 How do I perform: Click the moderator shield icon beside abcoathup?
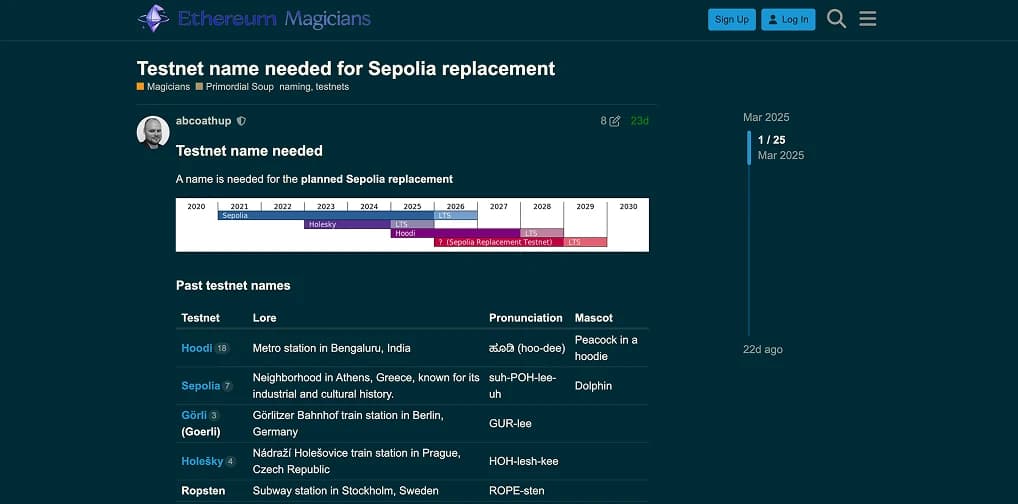pyautogui.click(x=242, y=121)
